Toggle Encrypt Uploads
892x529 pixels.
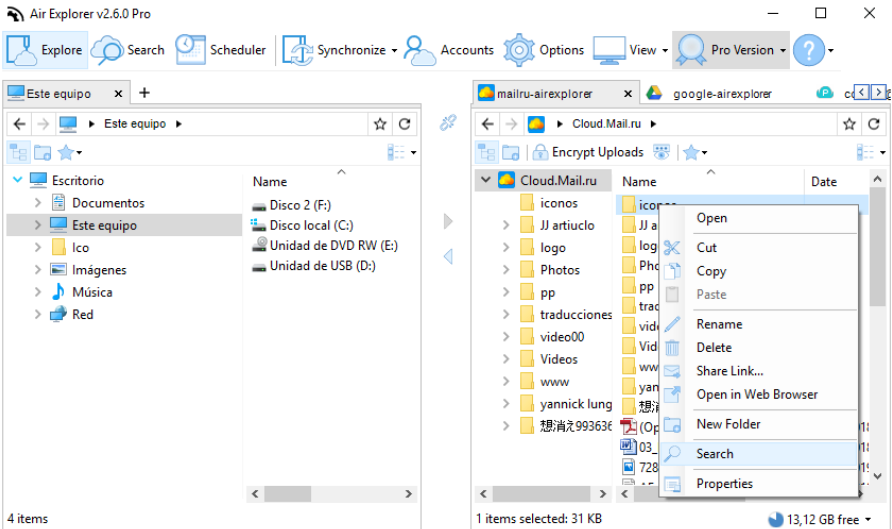(588, 152)
